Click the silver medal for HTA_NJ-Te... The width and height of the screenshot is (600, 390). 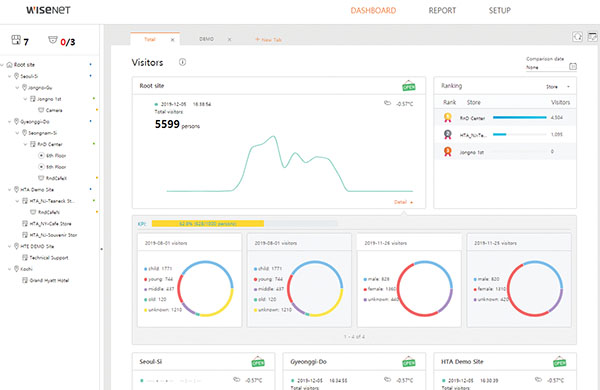[447, 134]
